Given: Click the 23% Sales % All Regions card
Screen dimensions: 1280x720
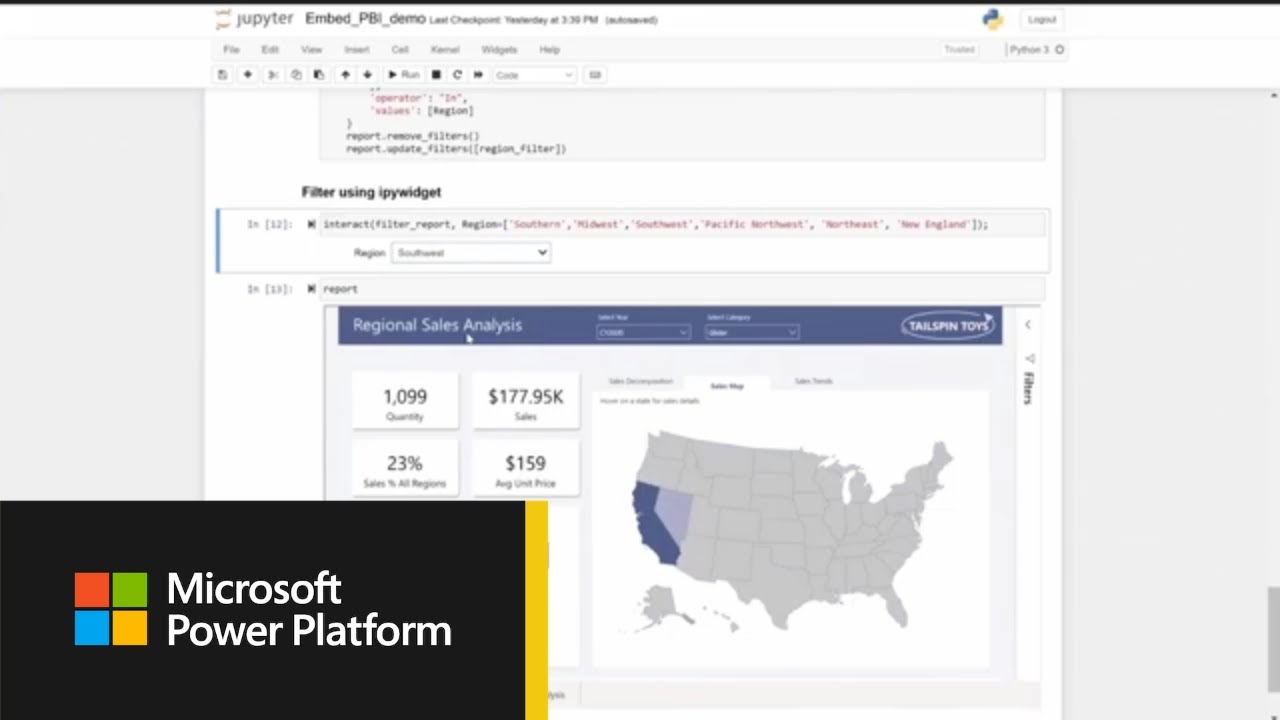Looking at the screenshot, I should click(405, 470).
